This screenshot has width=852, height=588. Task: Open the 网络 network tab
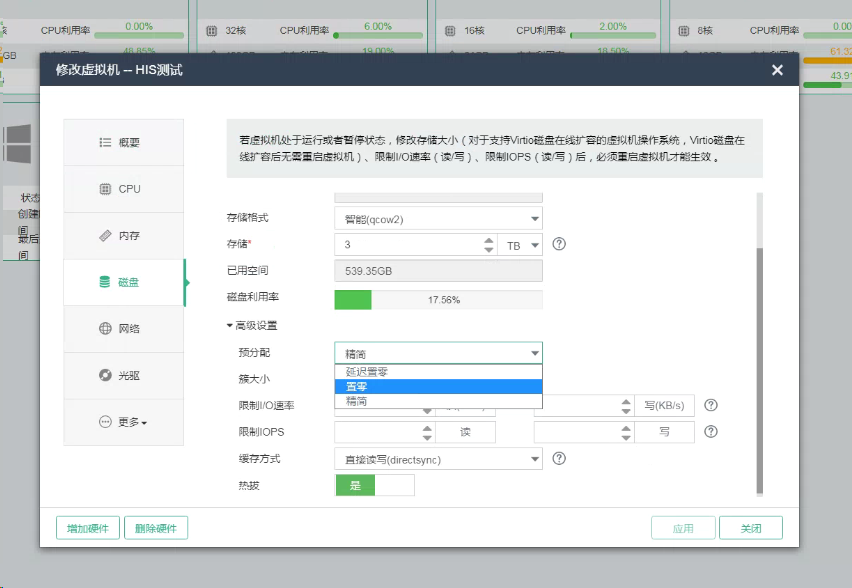point(123,329)
